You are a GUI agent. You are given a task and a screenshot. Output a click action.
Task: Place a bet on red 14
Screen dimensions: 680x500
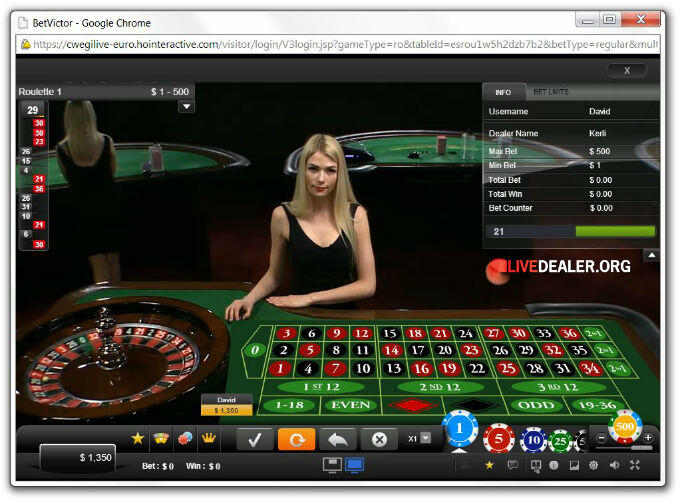391,350
